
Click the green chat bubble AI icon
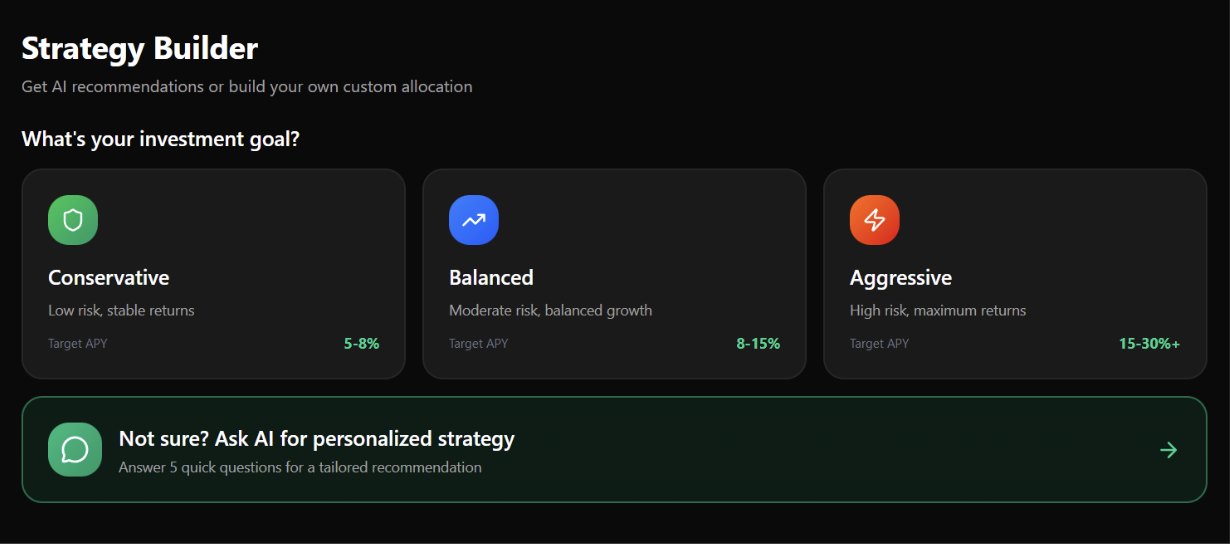point(75,450)
